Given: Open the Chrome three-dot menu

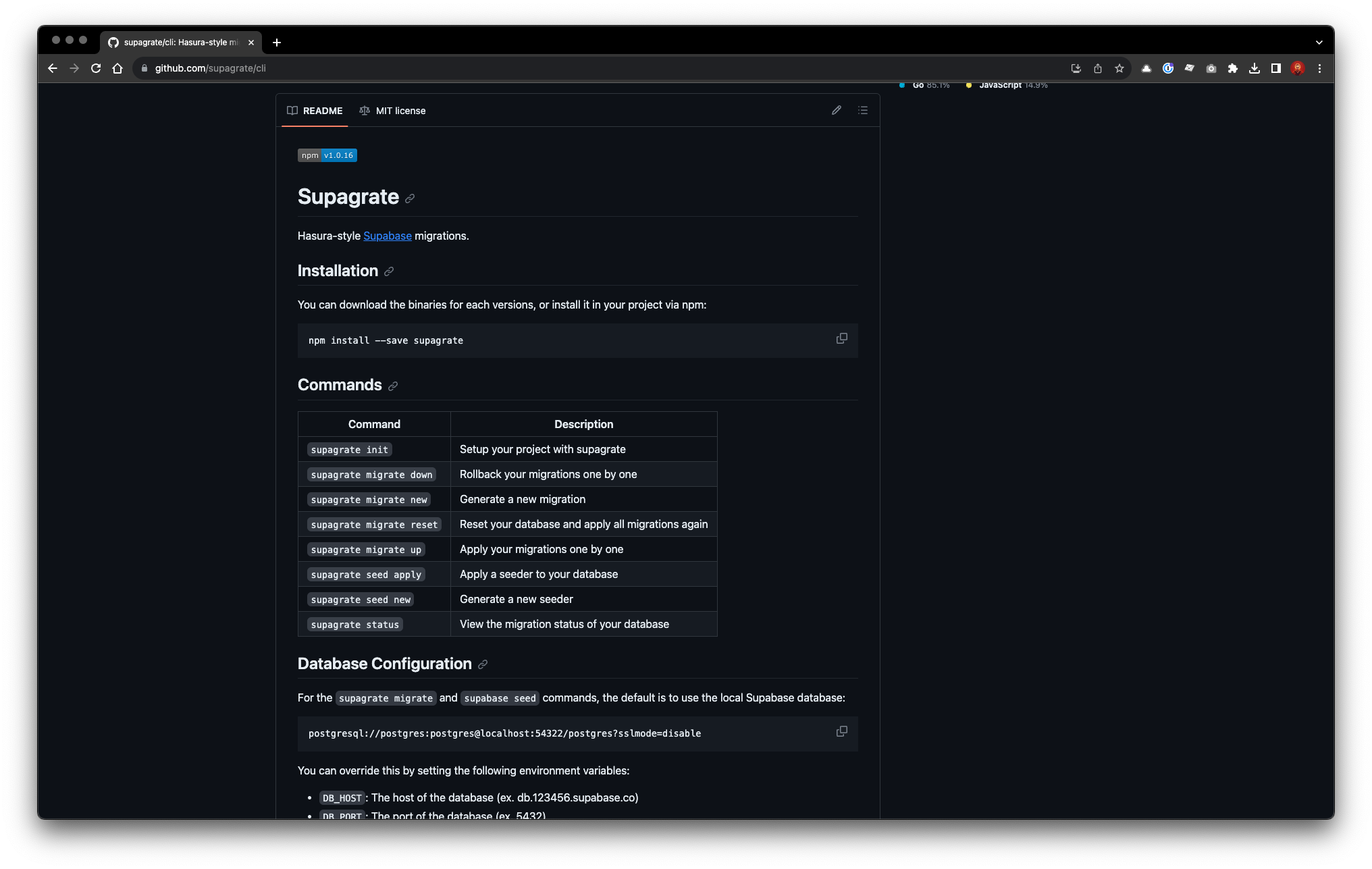Looking at the screenshot, I should [x=1319, y=68].
